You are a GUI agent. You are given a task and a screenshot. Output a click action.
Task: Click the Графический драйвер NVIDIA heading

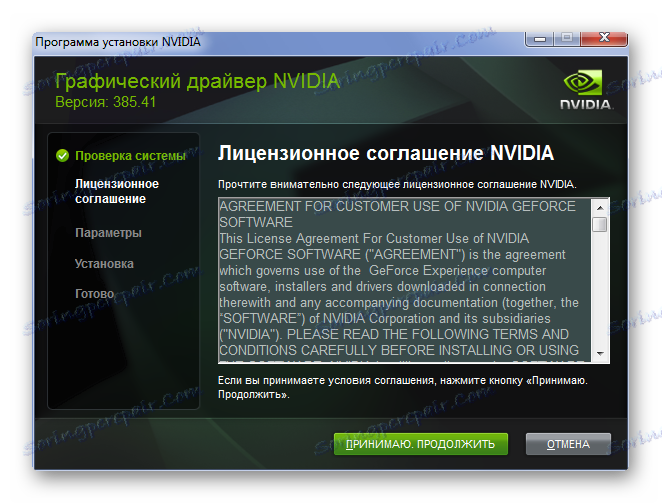[198, 81]
